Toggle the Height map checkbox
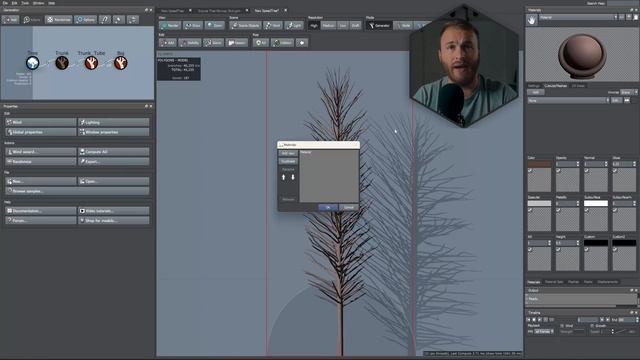 tap(558, 250)
